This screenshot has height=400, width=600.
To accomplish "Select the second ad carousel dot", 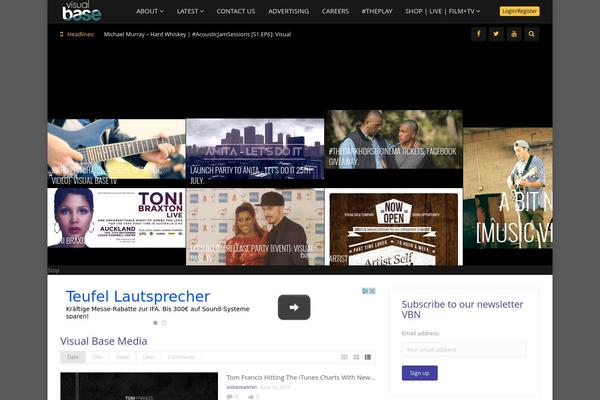I will (164, 323).
